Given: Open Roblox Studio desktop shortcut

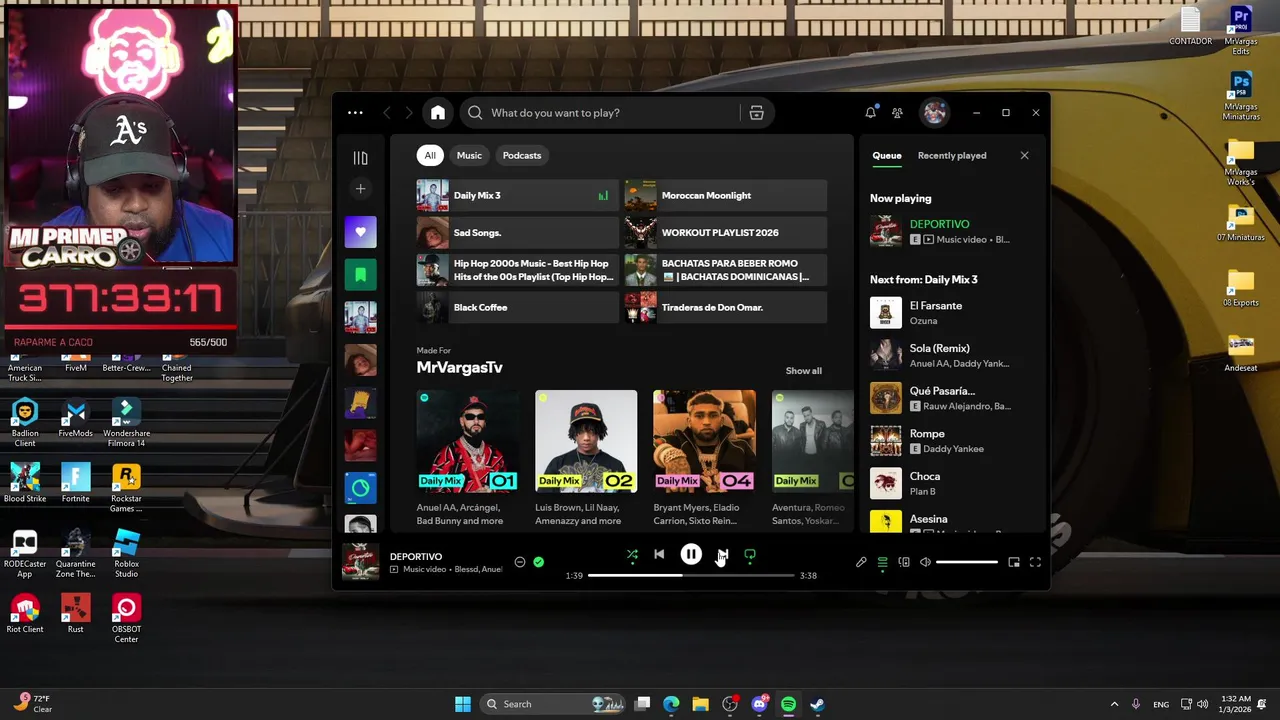Looking at the screenshot, I should click(126, 553).
